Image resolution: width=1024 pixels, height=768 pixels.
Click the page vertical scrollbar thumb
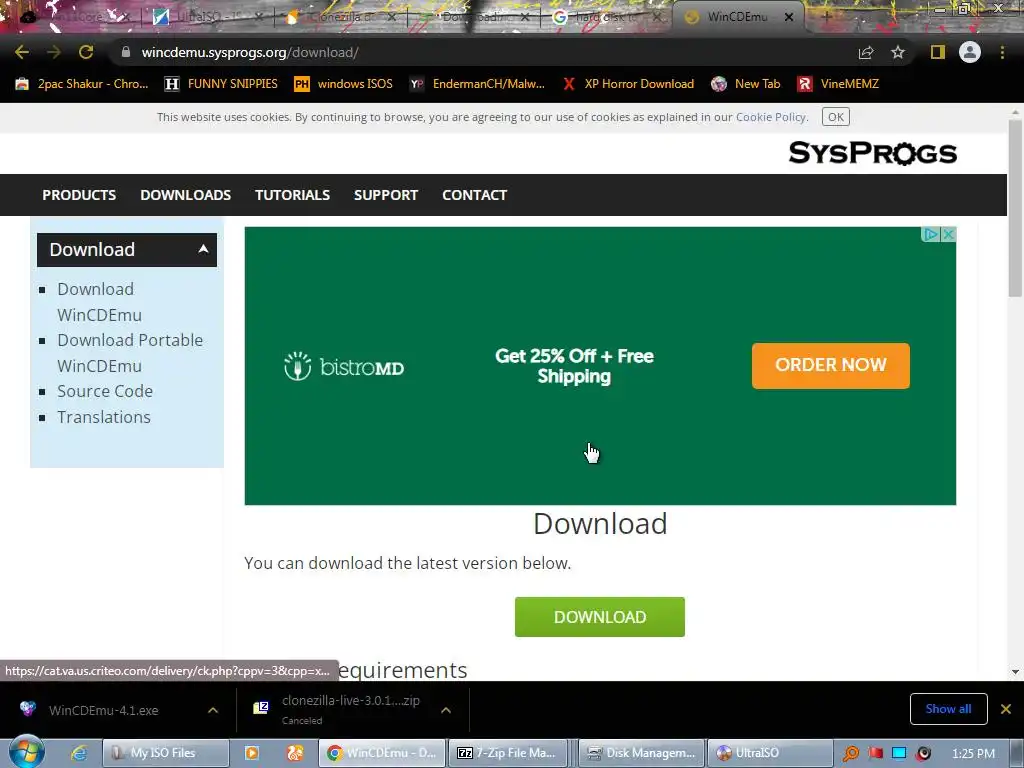(x=1015, y=206)
